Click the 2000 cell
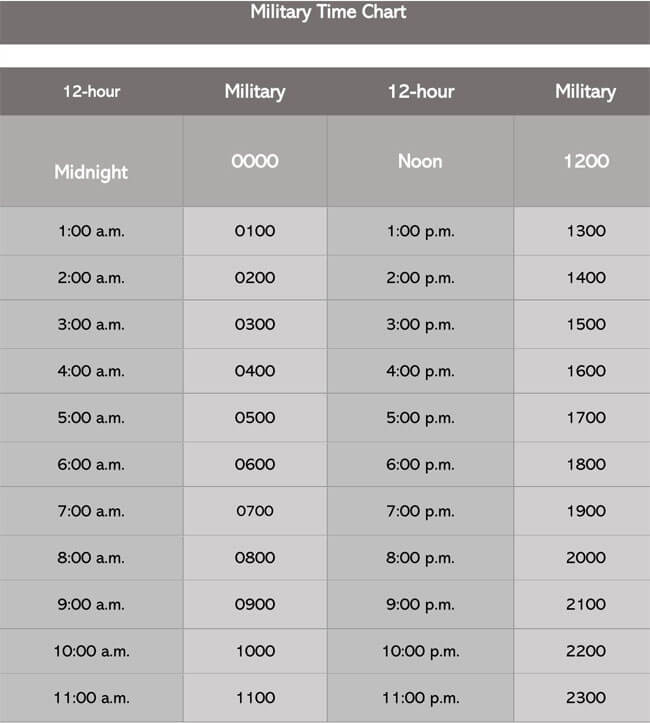 (x=585, y=558)
